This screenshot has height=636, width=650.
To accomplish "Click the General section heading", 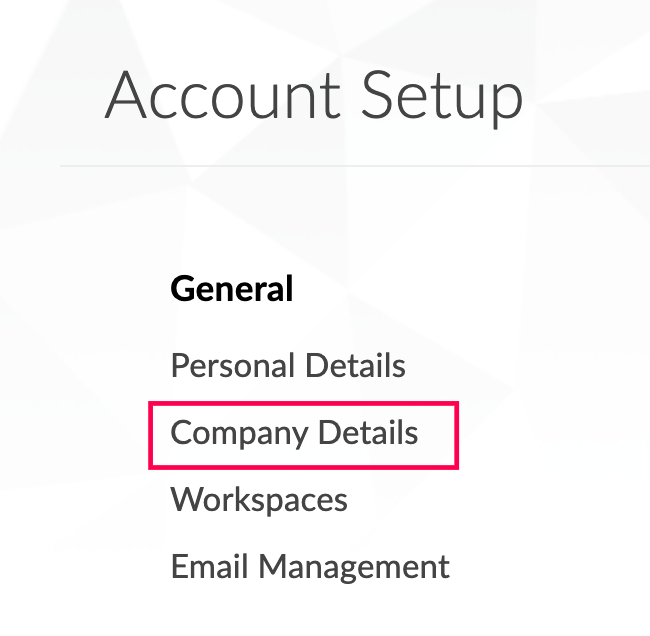I will 232,289.
